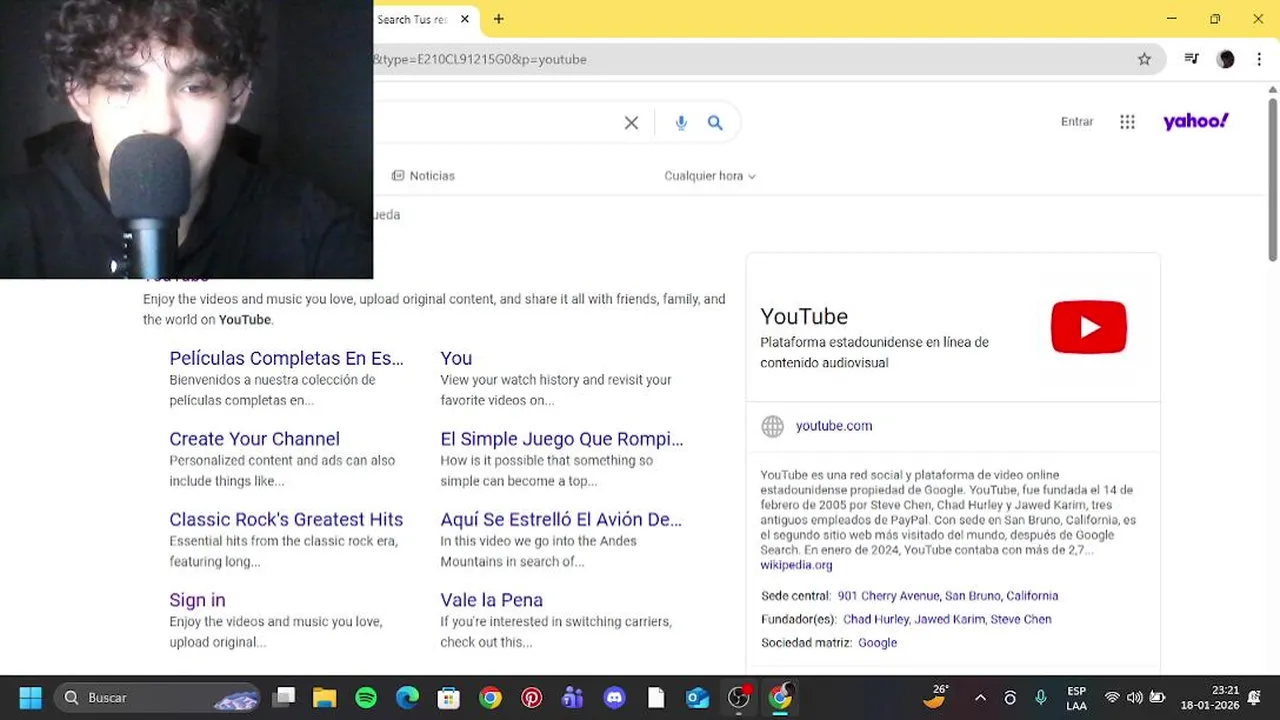This screenshot has height=720, width=1280.
Task: Click the blue search magnifier icon
Action: 715,123
